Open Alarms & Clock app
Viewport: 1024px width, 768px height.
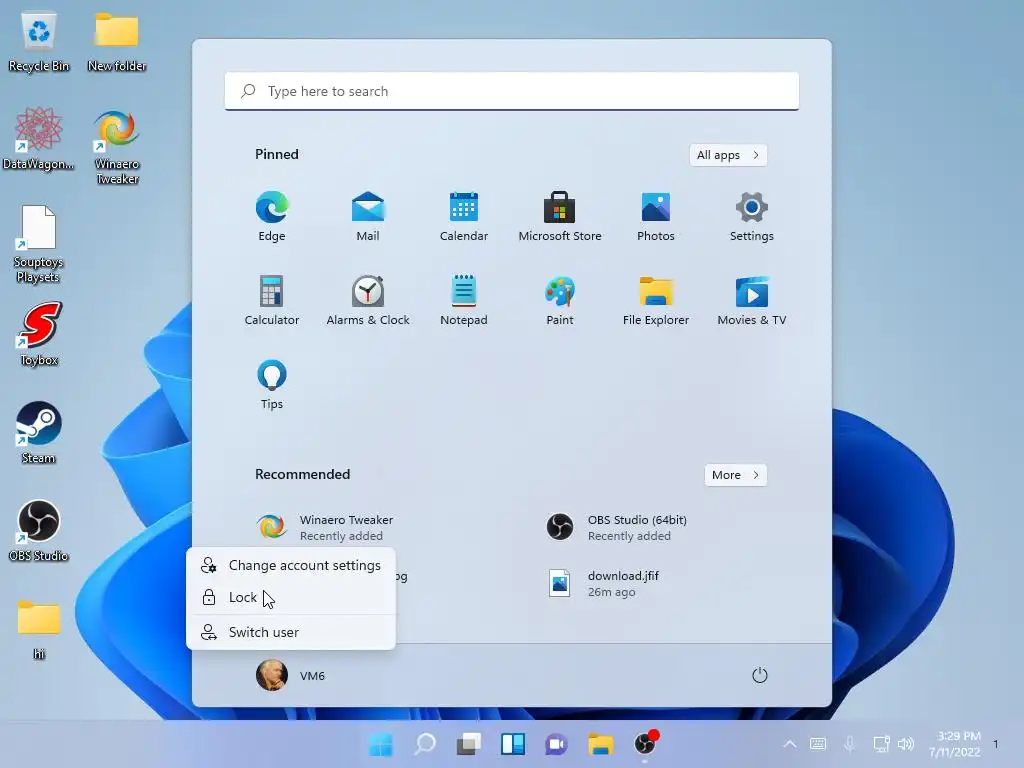coord(368,300)
